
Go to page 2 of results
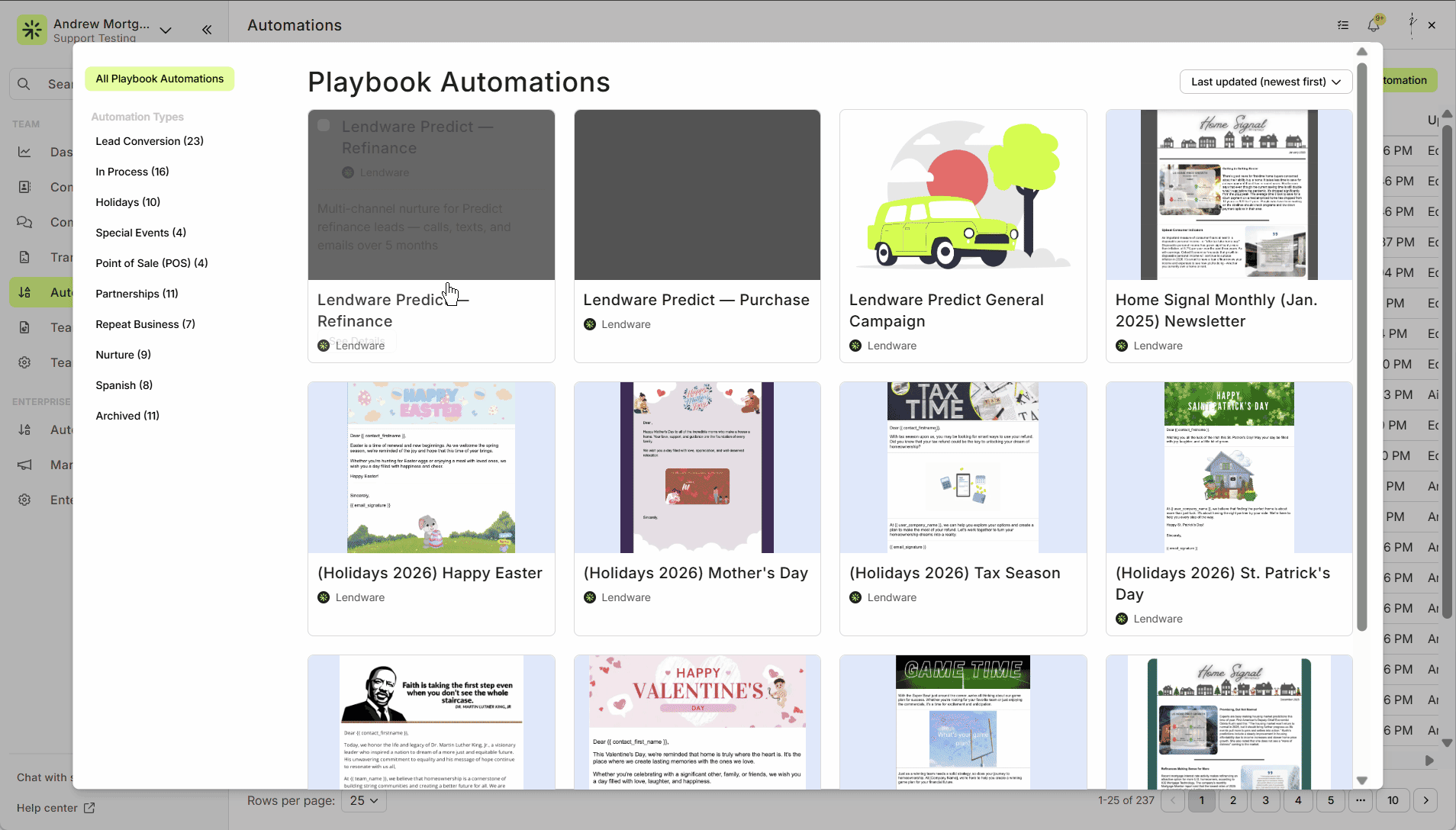click(x=1233, y=800)
